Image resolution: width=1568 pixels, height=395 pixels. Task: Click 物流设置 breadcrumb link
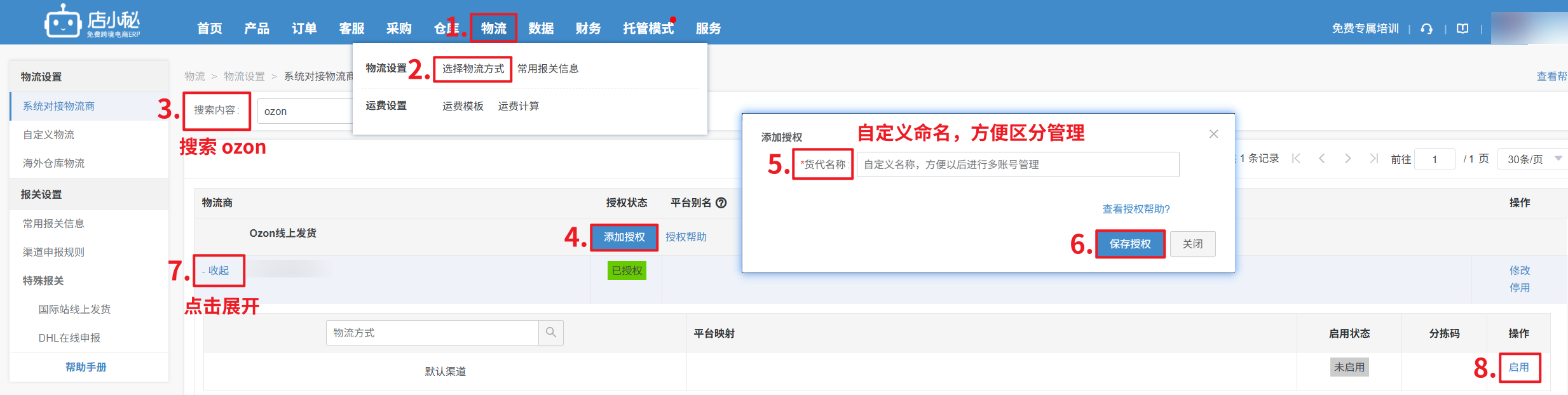point(244,76)
